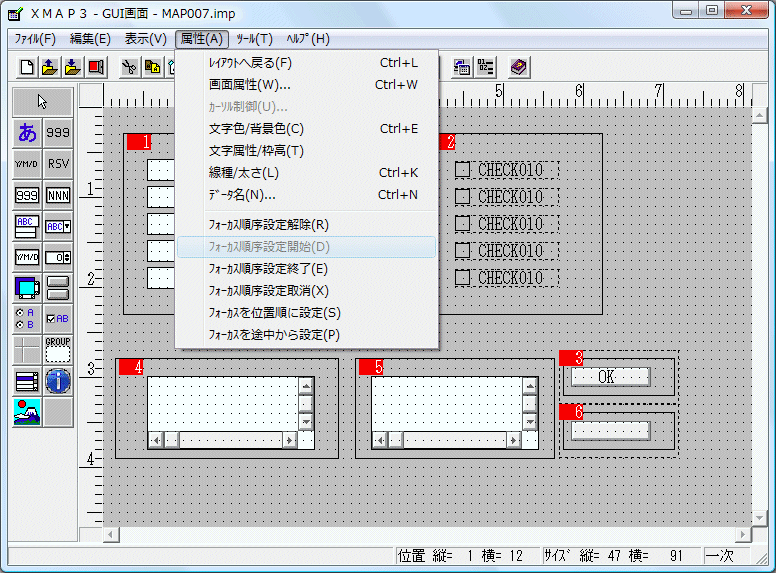Click list box 5 horizontal scroll right arrow
776x573 pixels.
click(514, 440)
